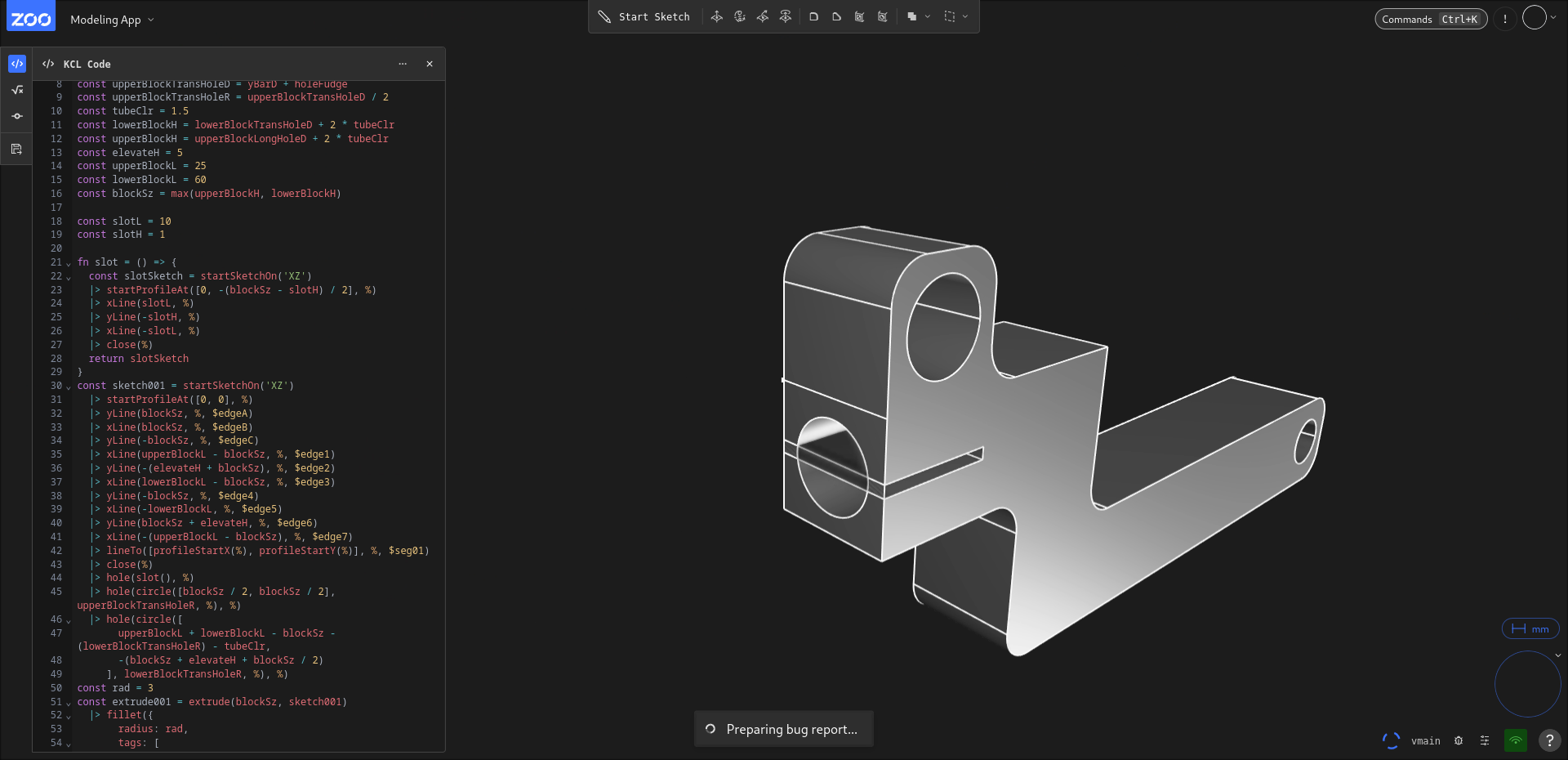Collapse the sketch001 fold at line 30
This screenshot has width=1568, height=760.
(x=69, y=387)
